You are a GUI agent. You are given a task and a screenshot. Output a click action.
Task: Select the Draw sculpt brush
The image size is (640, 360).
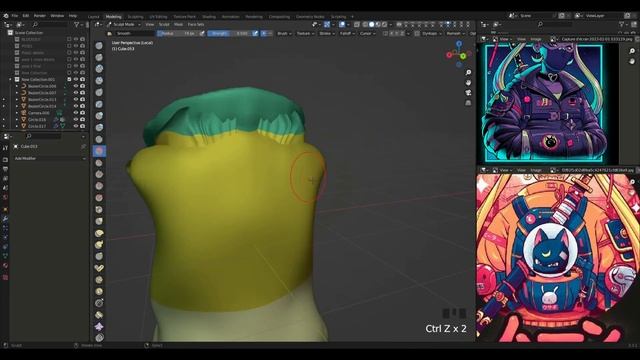99,46
